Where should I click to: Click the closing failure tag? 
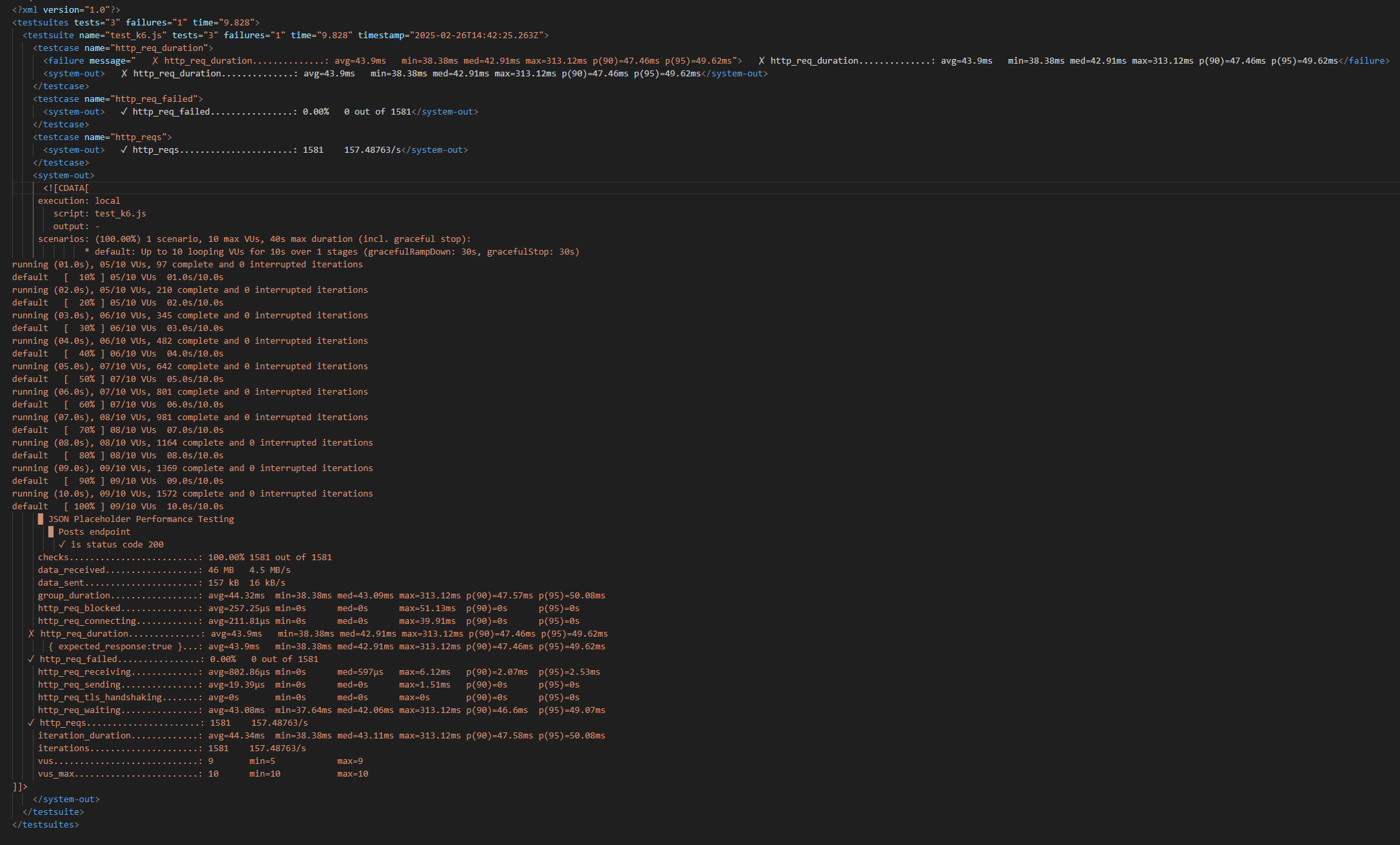point(1364,60)
